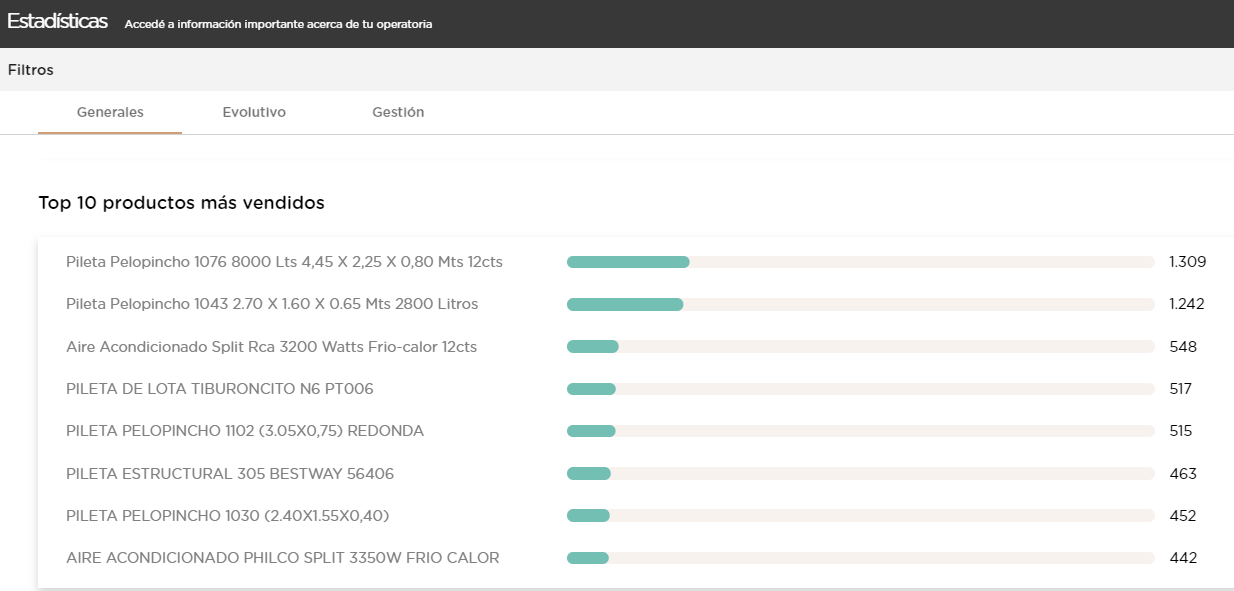Click the progress bar for PELOPINCHO 1030
The height and width of the screenshot is (591, 1234).
coord(861,516)
